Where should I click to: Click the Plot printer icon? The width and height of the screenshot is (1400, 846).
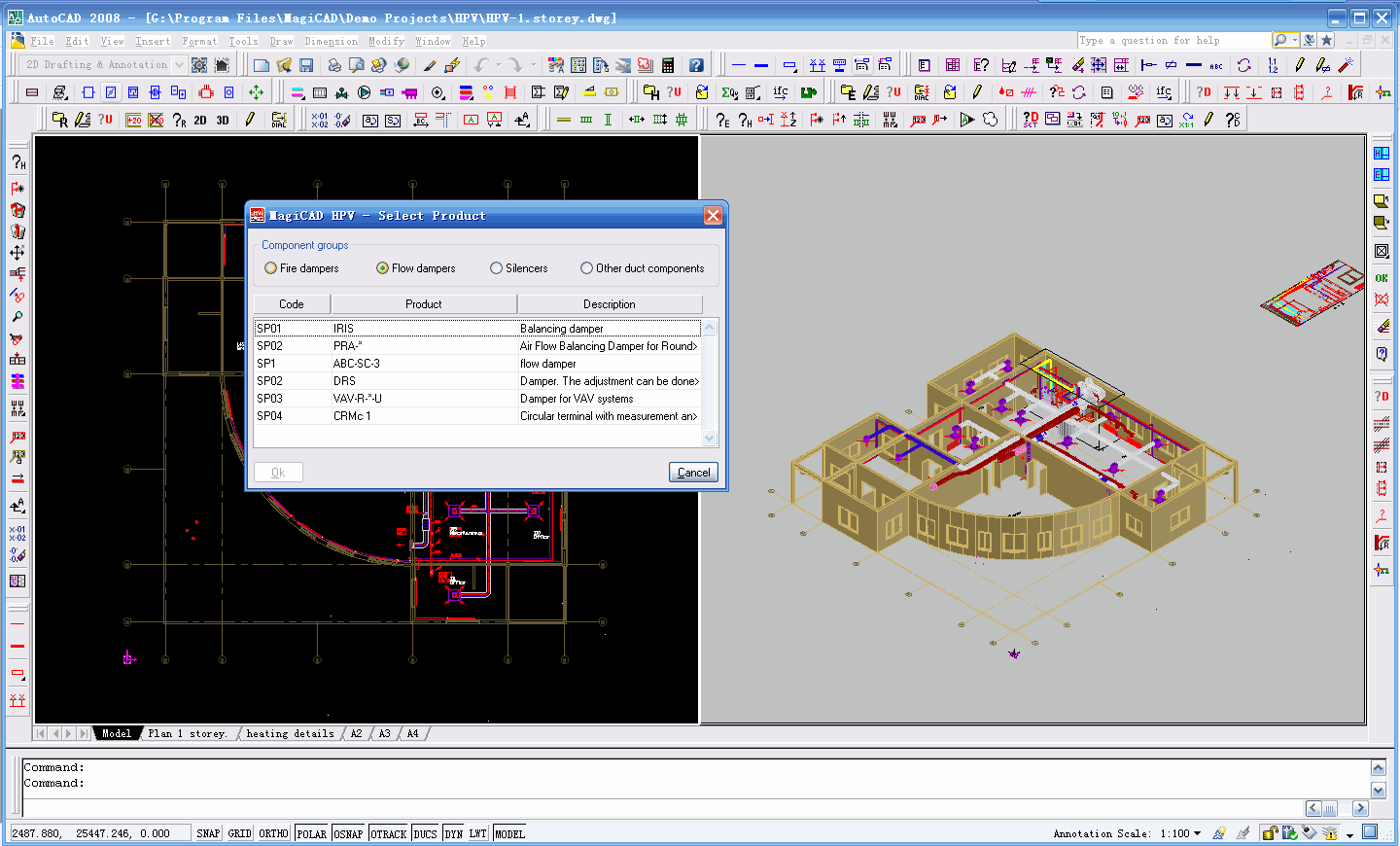pyautogui.click(x=333, y=65)
